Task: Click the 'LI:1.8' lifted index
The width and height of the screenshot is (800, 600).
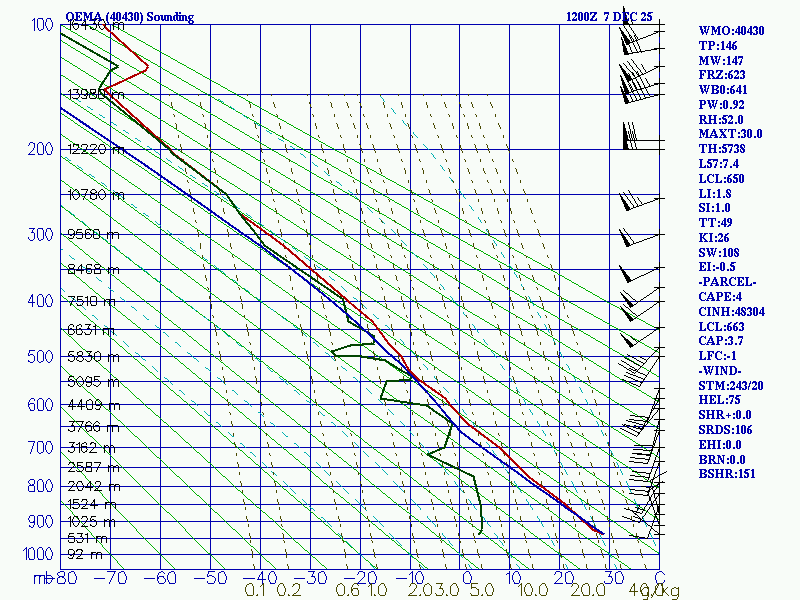Action: (x=715, y=193)
